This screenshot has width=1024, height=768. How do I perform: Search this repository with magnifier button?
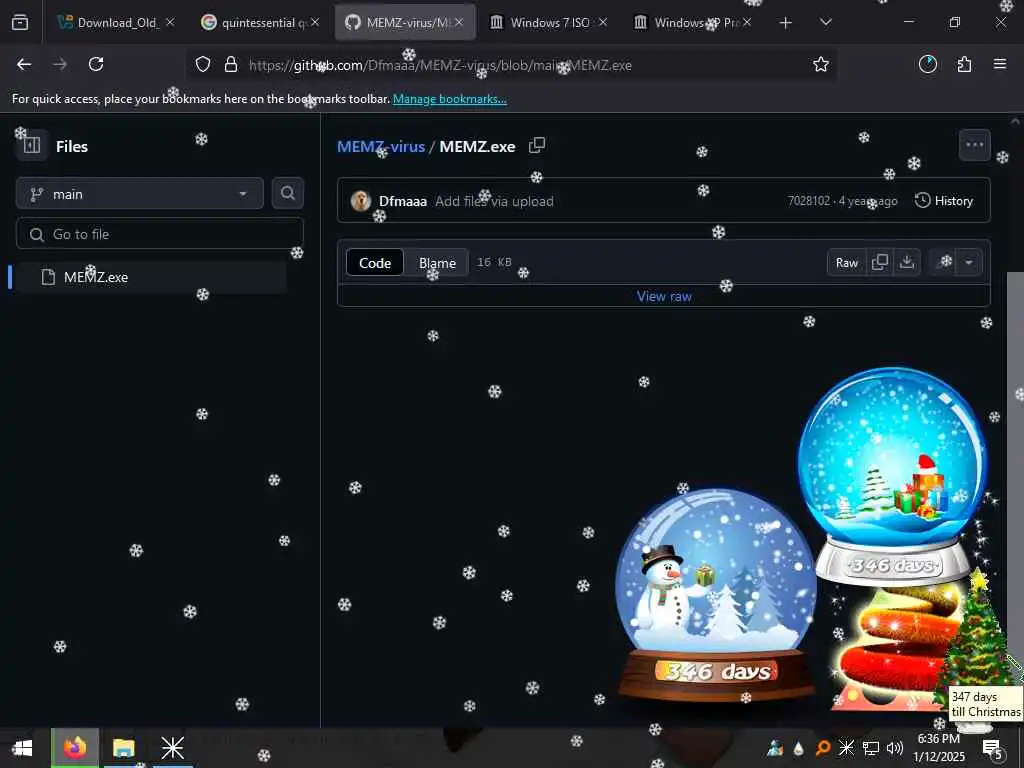coord(287,193)
